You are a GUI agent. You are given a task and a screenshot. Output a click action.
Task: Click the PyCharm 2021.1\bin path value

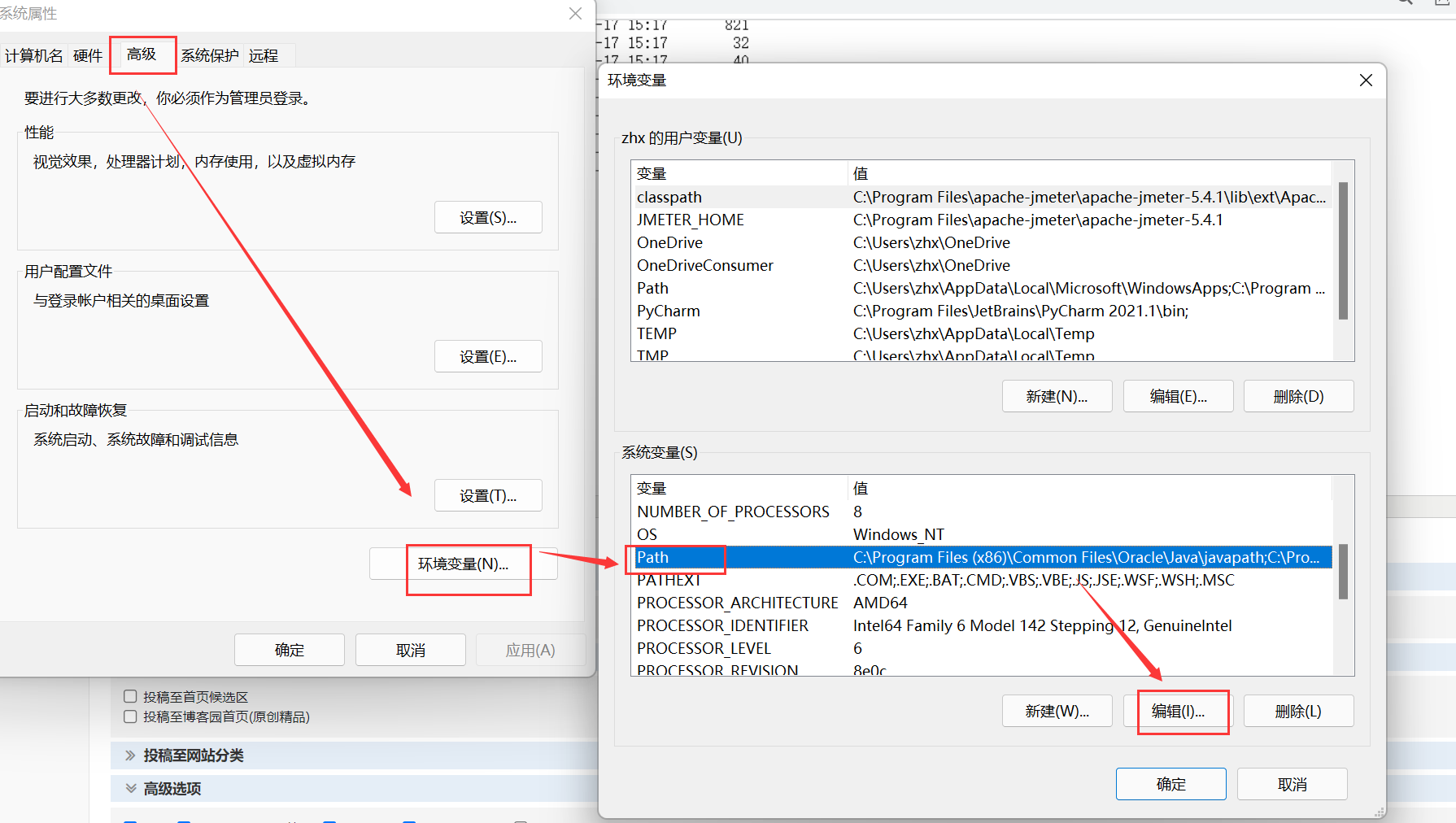[x=1021, y=311]
